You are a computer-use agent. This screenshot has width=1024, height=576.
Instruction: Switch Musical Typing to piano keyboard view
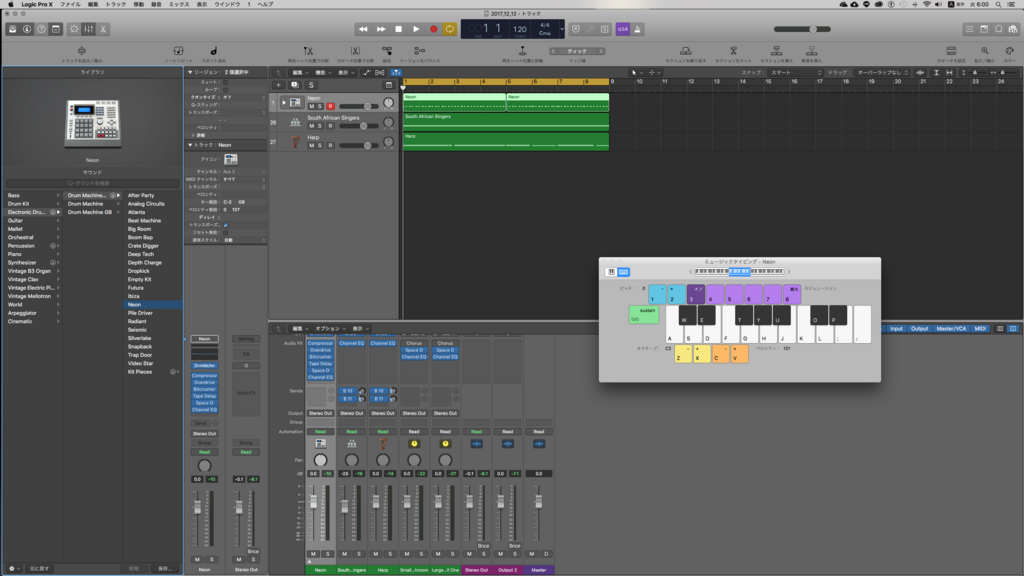611,272
